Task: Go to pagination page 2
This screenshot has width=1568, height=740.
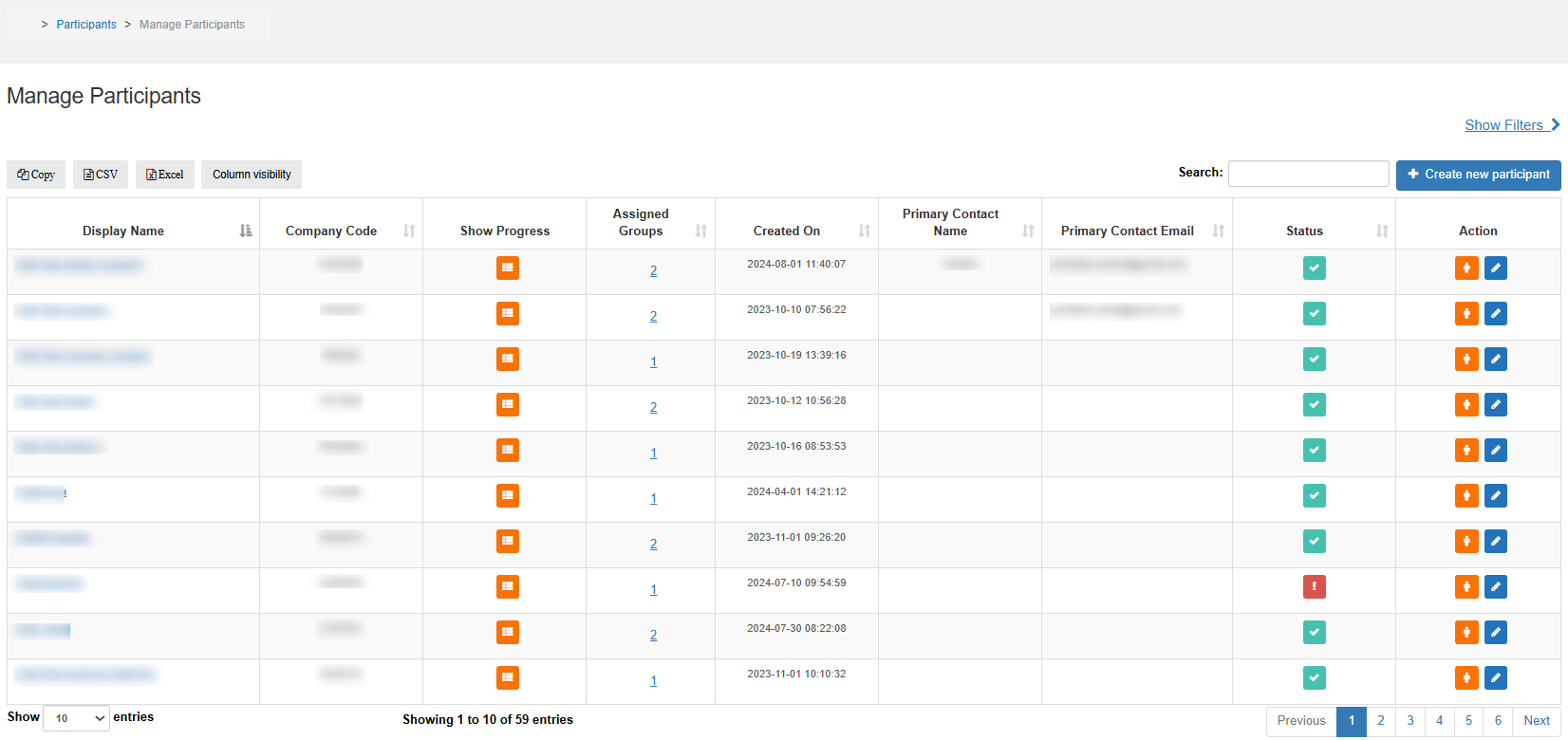Action: 1381,721
